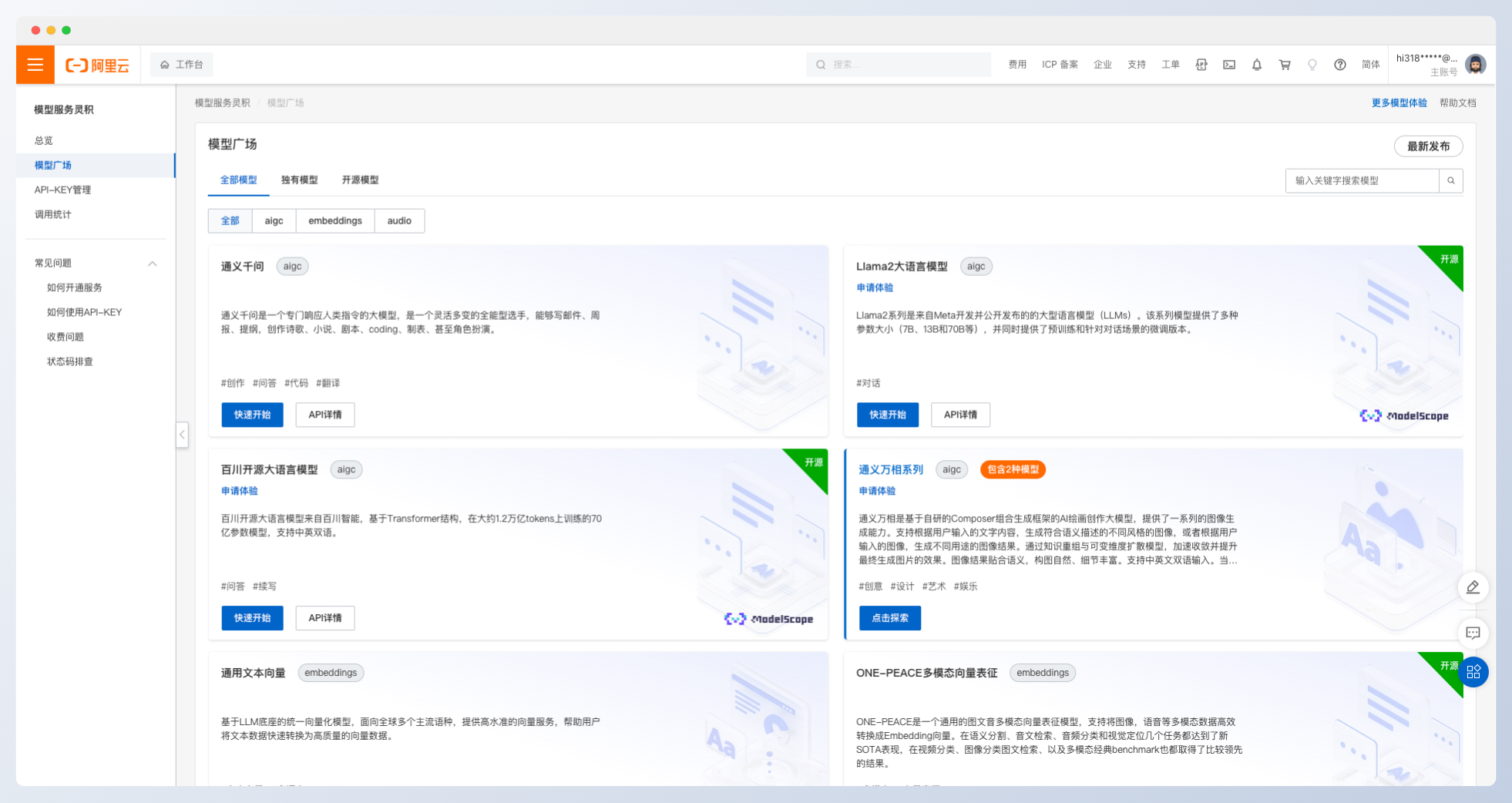This screenshot has width=1512, height=803.
Task: Click 工作台 button in header
Action: coord(182,65)
